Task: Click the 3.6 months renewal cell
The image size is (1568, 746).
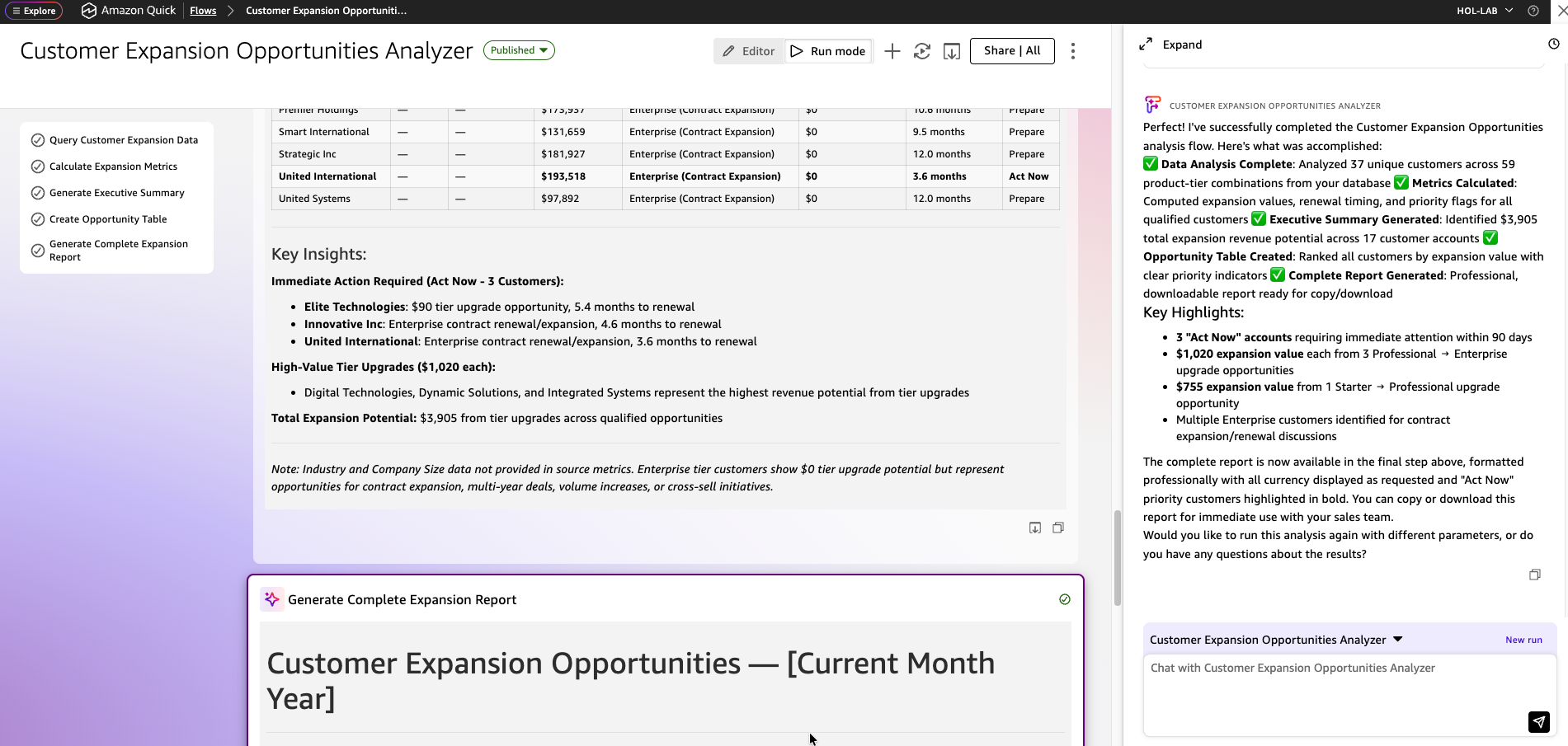Action: tap(954, 176)
